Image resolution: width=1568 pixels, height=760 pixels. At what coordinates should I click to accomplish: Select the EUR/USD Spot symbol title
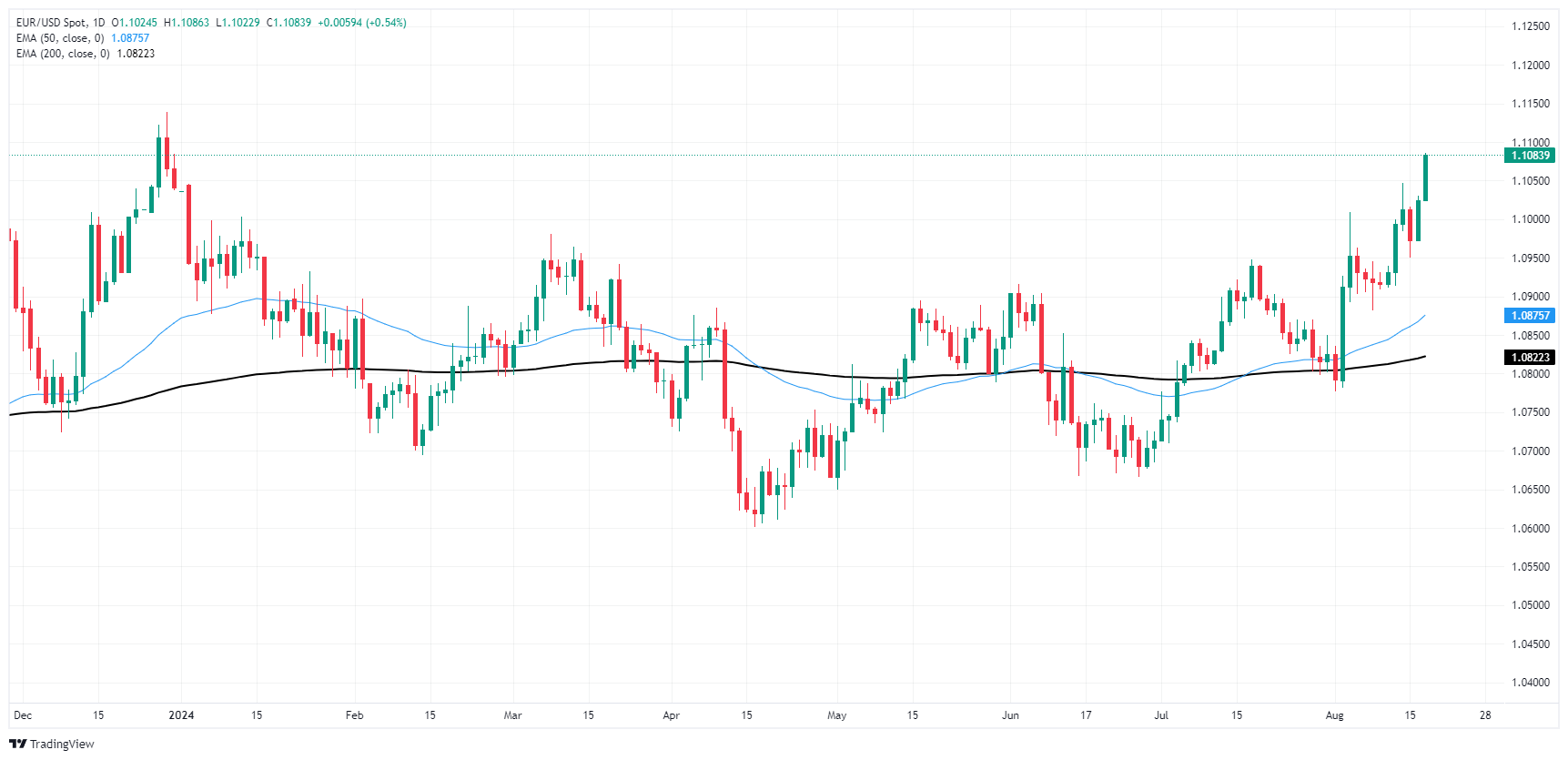pos(53,23)
